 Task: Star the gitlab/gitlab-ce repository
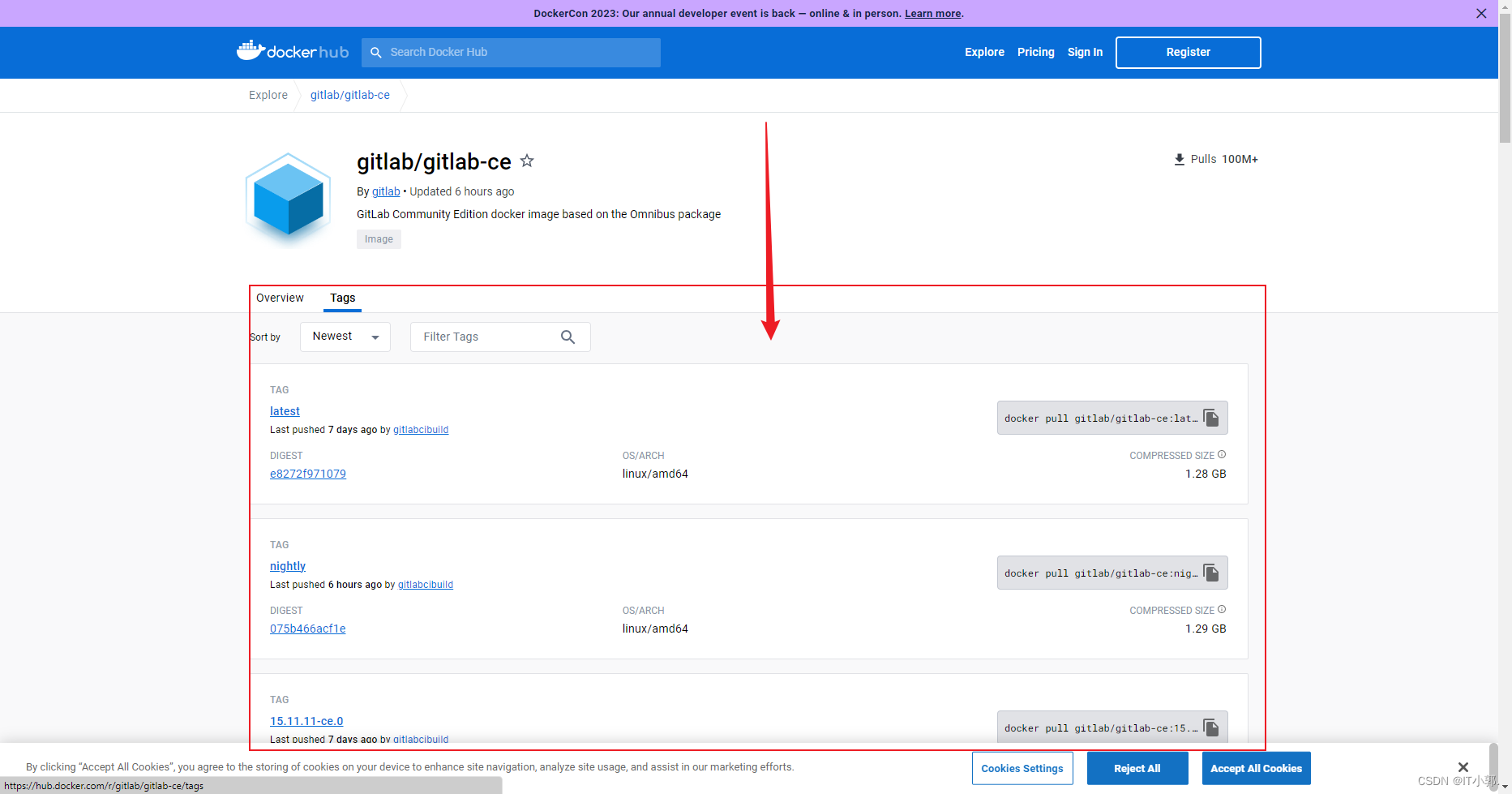coord(527,161)
